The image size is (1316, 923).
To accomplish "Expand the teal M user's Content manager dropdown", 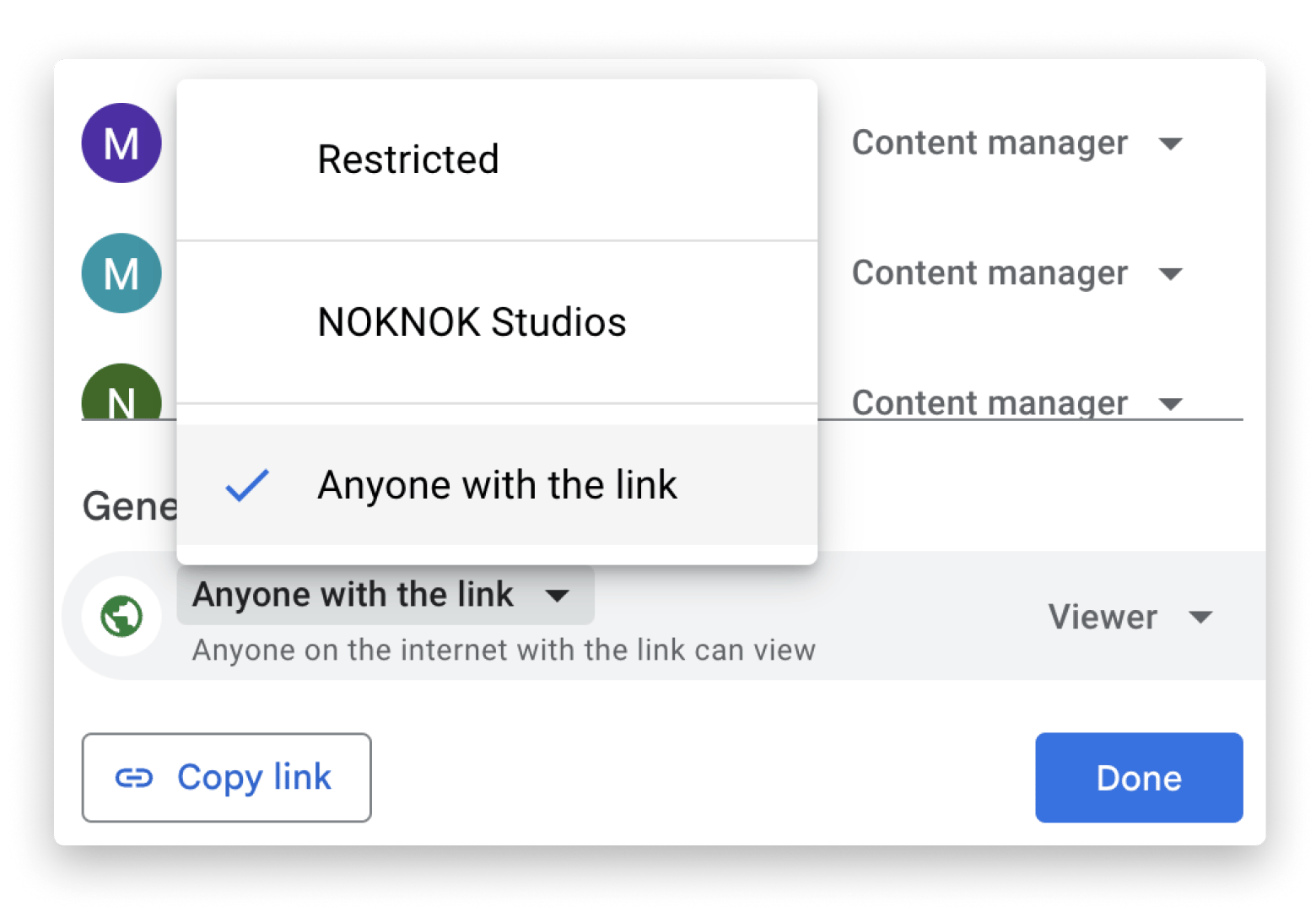I will click(1017, 273).
